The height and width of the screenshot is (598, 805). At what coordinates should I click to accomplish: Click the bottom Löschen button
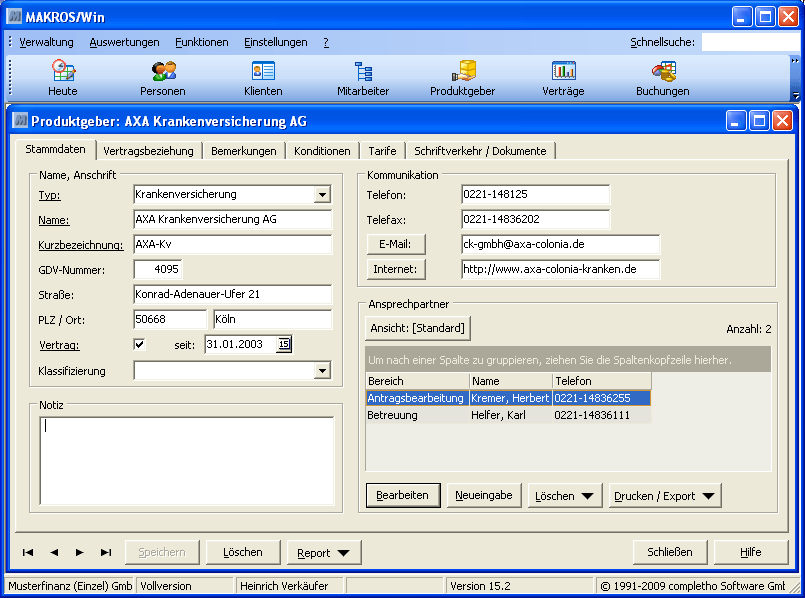point(243,552)
